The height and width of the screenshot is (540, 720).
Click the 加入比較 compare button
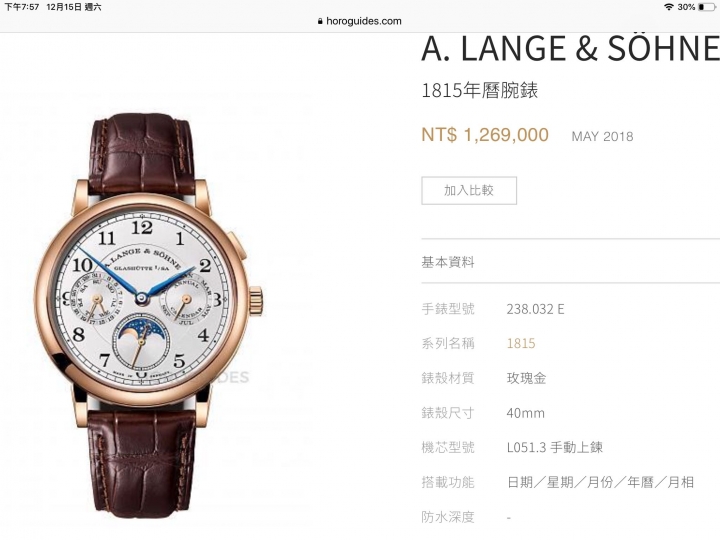click(469, 191)
